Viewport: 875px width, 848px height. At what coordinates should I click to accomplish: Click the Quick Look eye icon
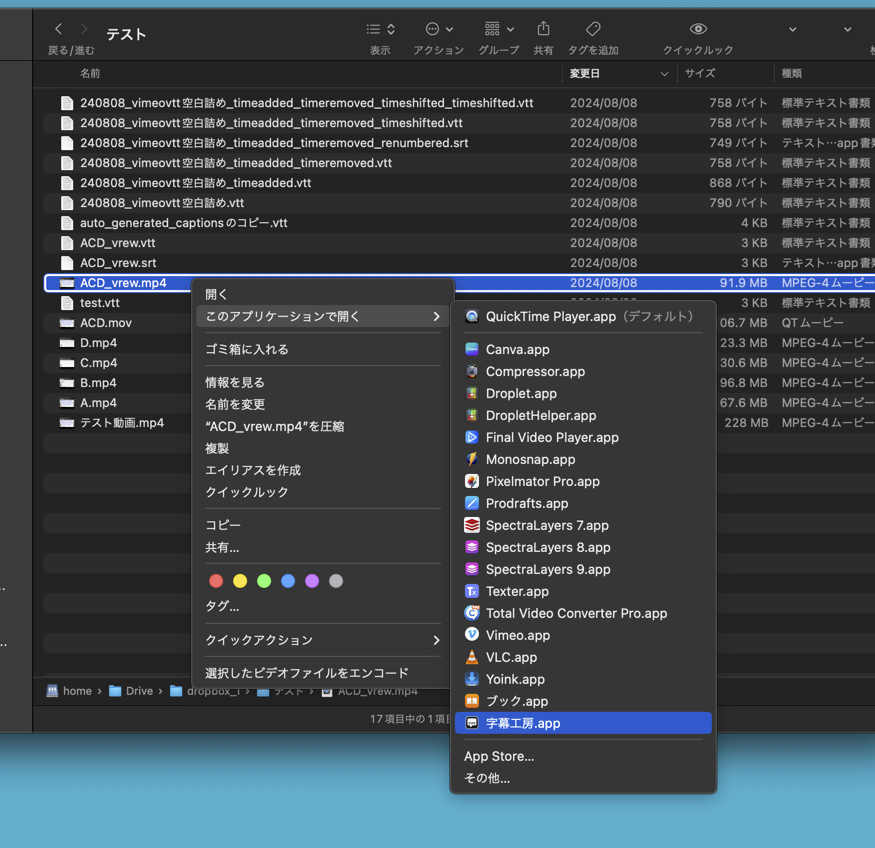[x=698, y=29]
